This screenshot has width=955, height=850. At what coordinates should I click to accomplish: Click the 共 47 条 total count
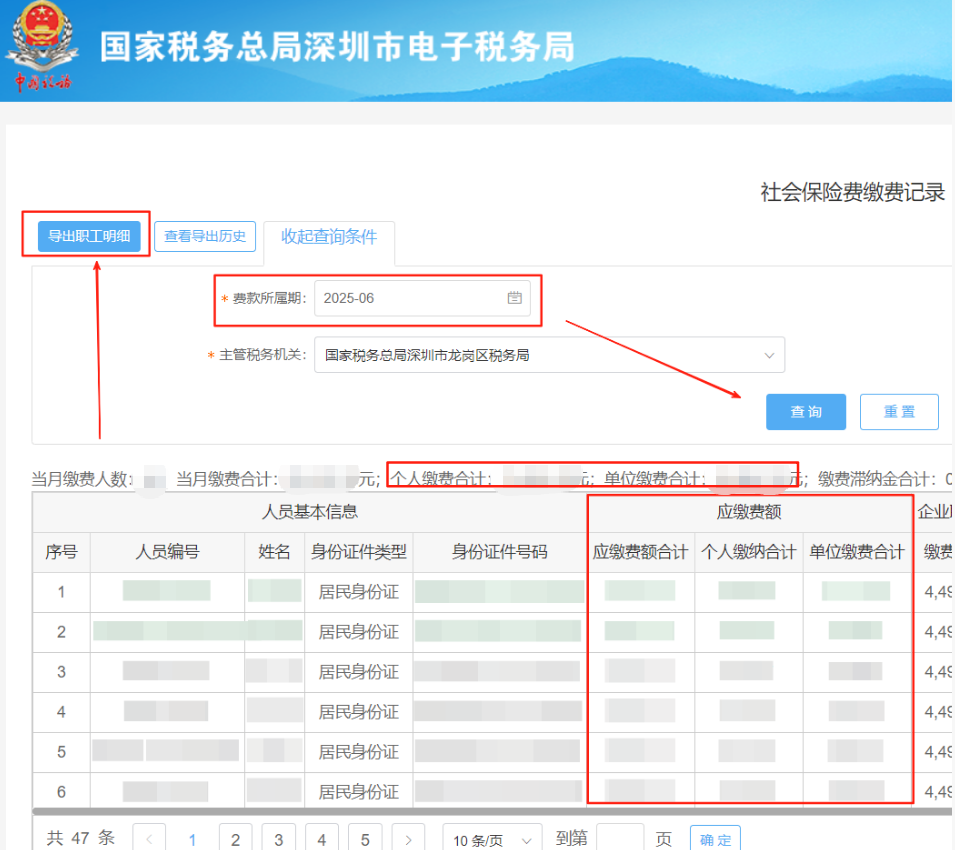(80, 838)
